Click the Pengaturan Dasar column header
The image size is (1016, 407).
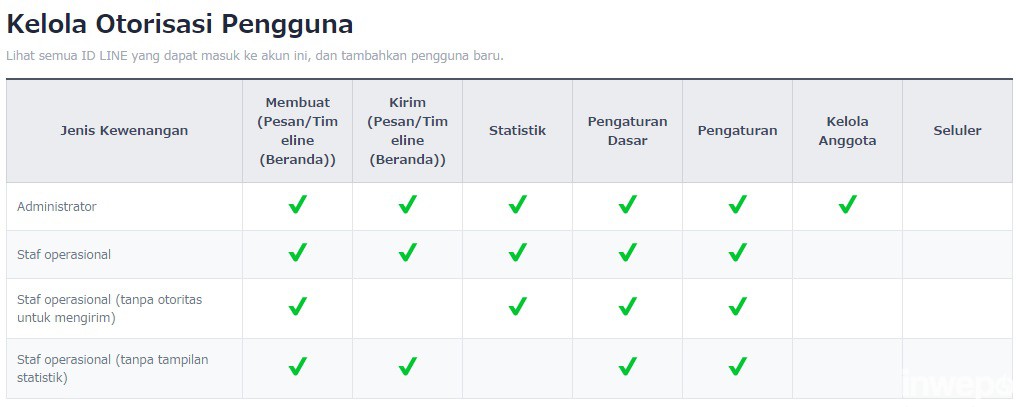point(627,131)
